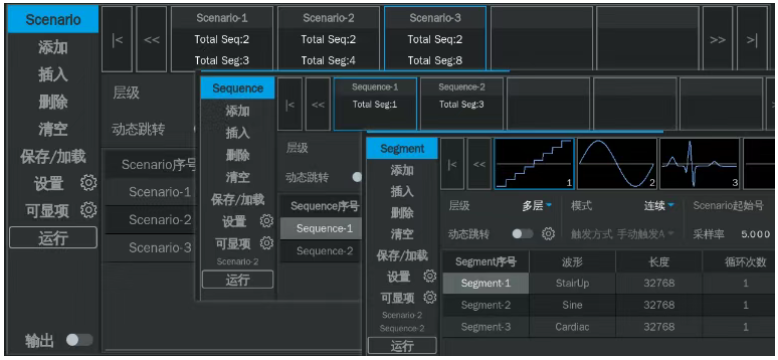Select the Segment header tab
This screenshot has width=778, height=360.
pyautogui.click(x=402, y=148)
